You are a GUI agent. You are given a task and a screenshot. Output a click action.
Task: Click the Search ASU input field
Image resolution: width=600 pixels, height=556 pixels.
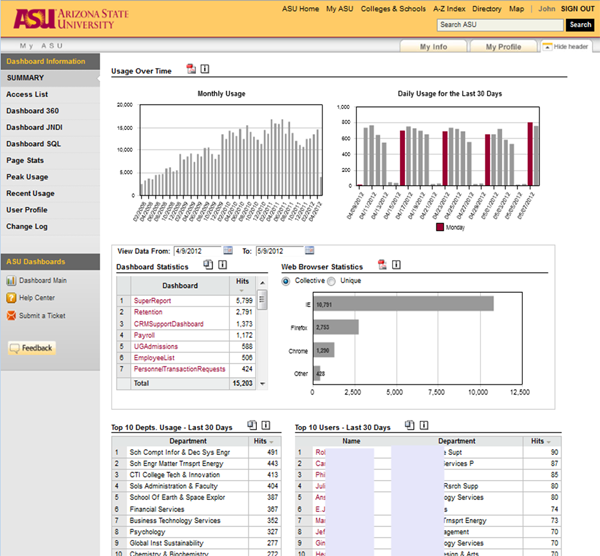click(499, 25)
